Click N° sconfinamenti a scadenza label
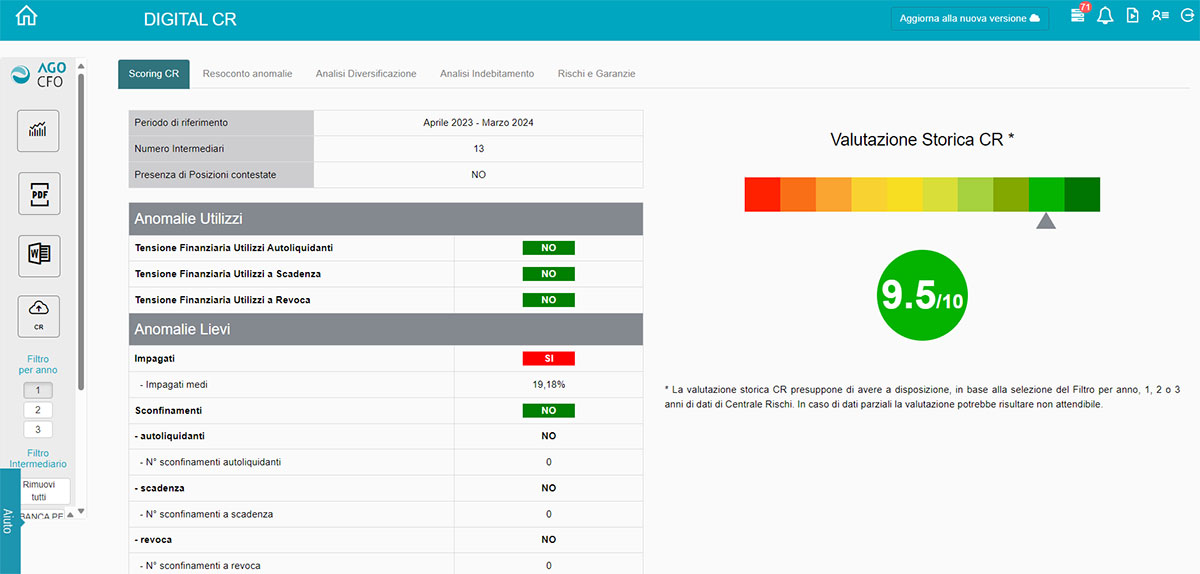This screenshot has width=1200, height=574. coord(206,514)
